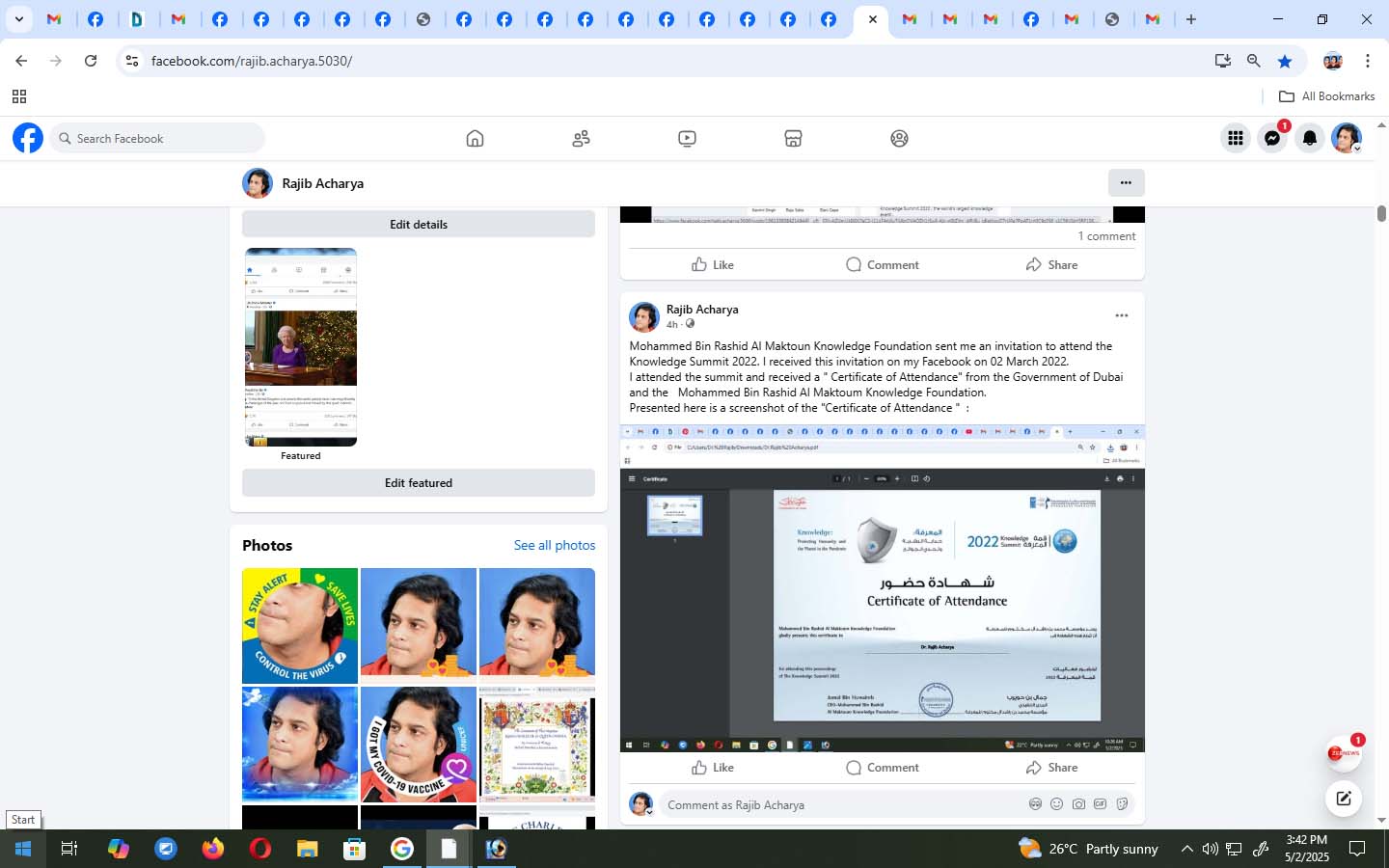Share the Knowledge Summit certificate post

coord(1051,768)
